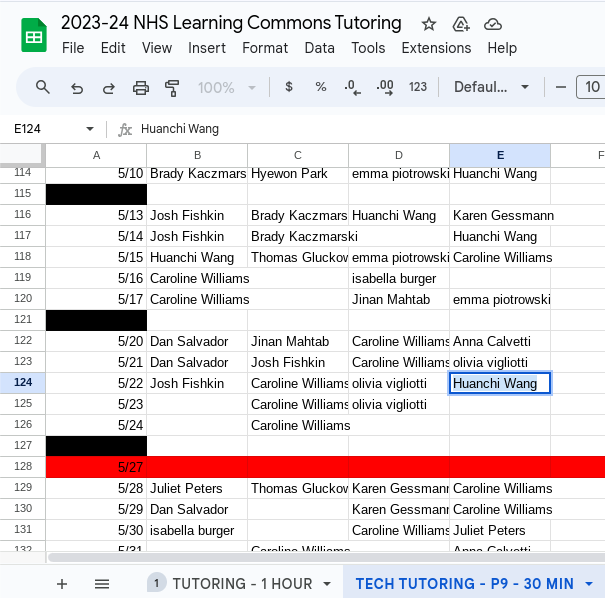
Task: Select date cell 5/23
Action: point(96,404)
